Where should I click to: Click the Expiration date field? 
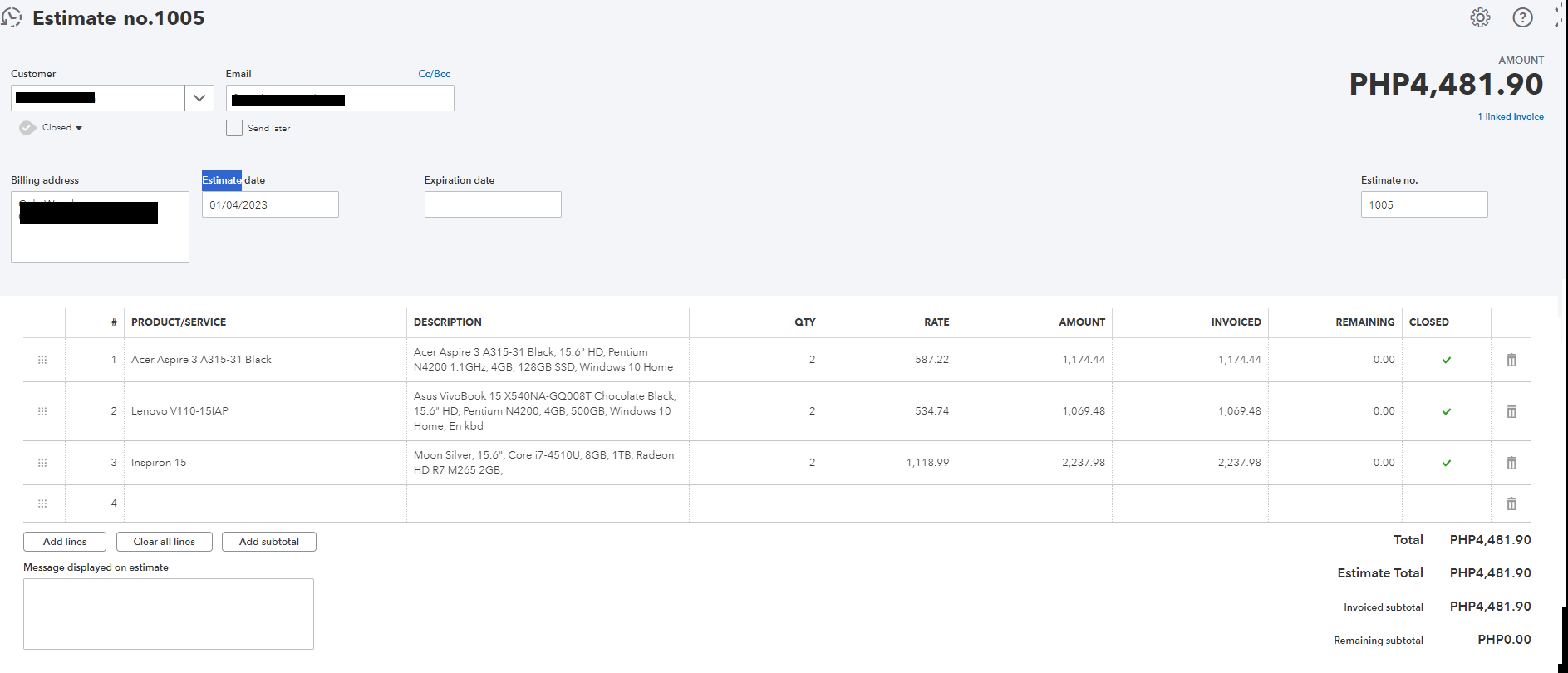point(493,204)
